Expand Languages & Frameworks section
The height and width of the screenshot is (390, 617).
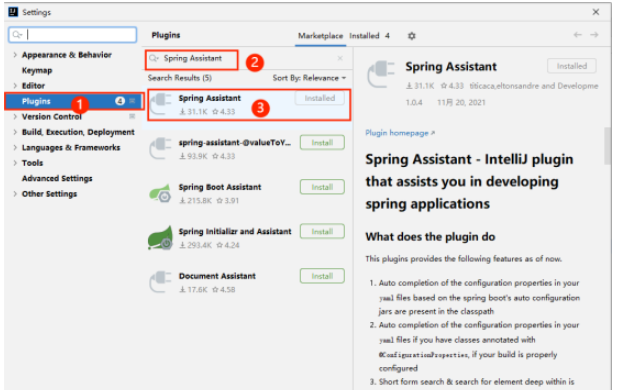coord(15,148)
